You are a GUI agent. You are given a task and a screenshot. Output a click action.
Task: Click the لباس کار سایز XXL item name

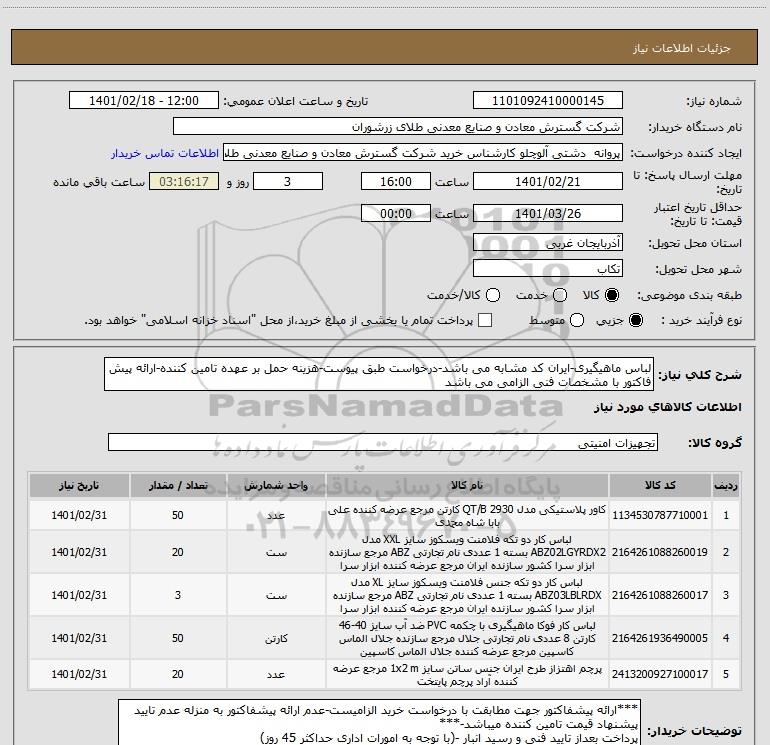click(x=467, y=552)
